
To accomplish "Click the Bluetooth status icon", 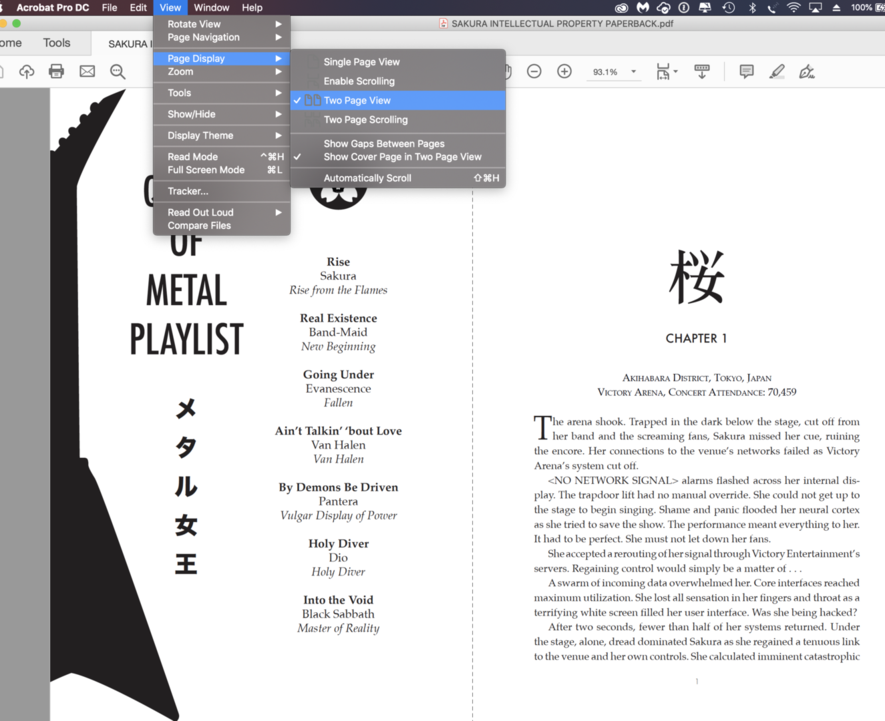I will coord(752,7).
